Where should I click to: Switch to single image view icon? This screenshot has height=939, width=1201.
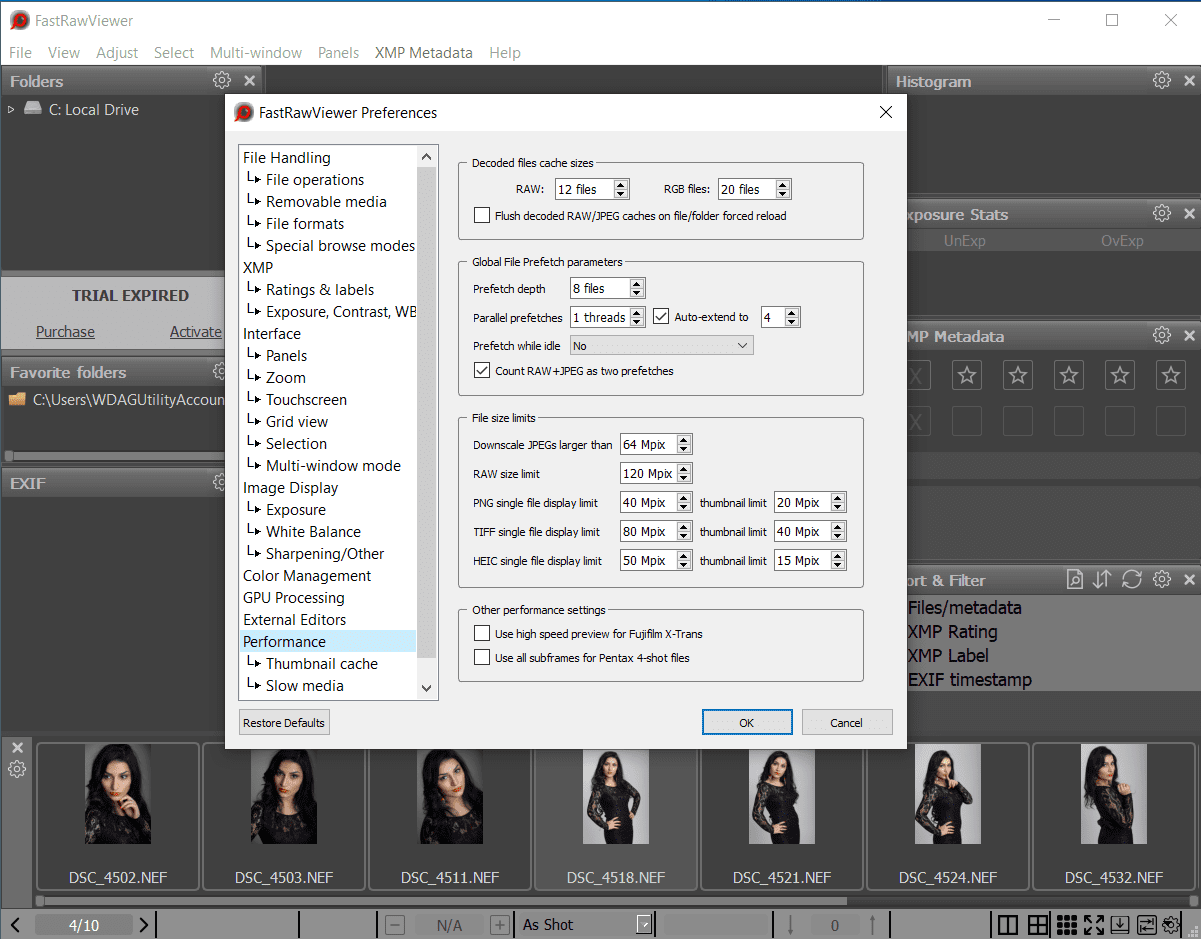click(1008, 925)
